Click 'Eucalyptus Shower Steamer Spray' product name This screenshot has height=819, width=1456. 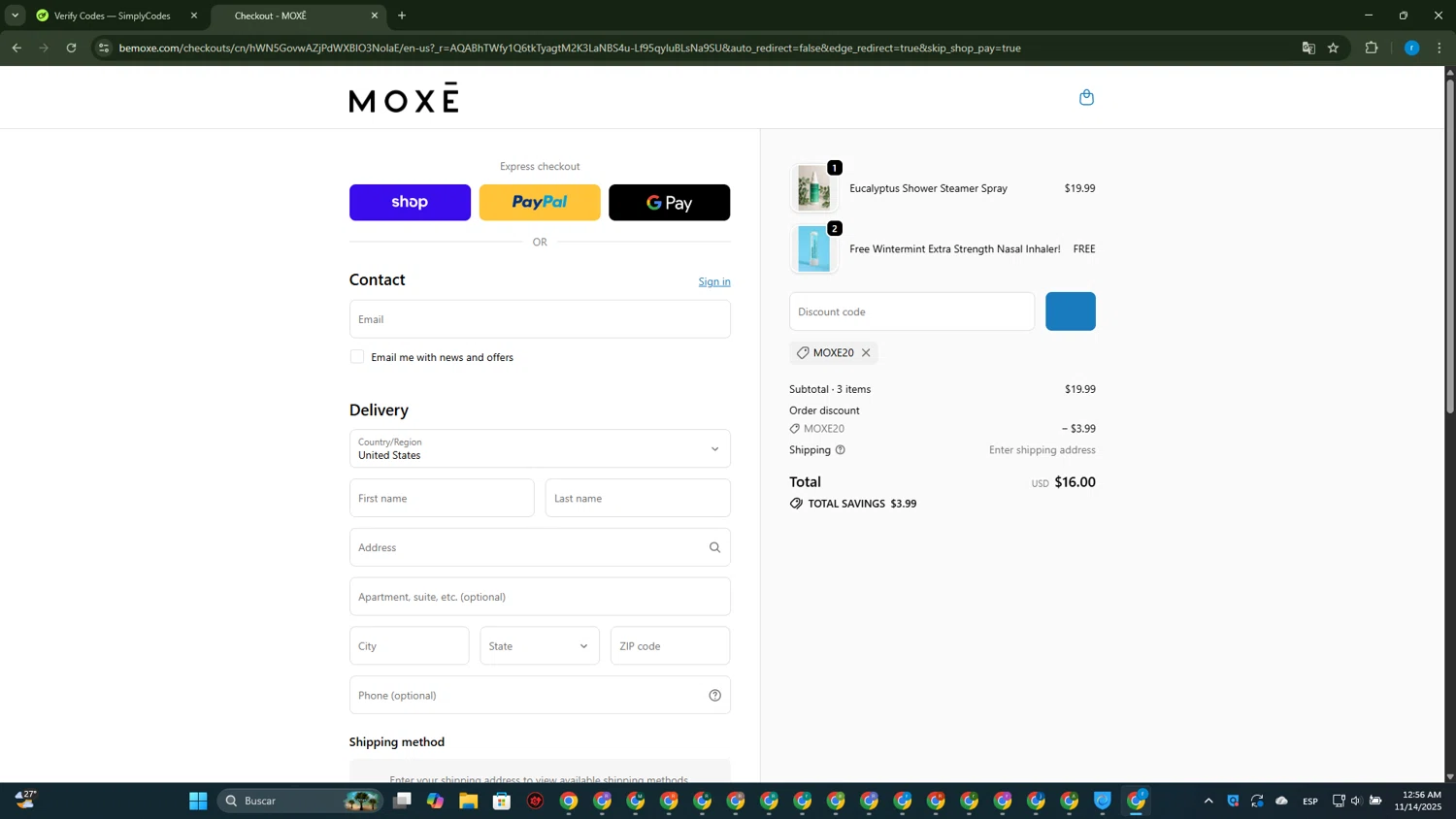tap(928, 188)
